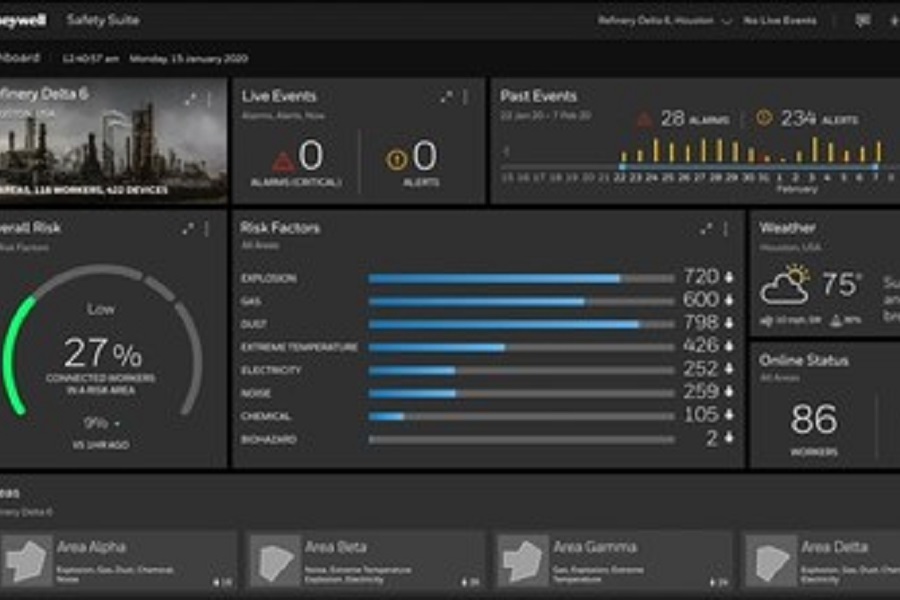Expand the Overall Risk panel
Image resolution: width=900 pixels, height=600 pixels.
click(188, 229)
